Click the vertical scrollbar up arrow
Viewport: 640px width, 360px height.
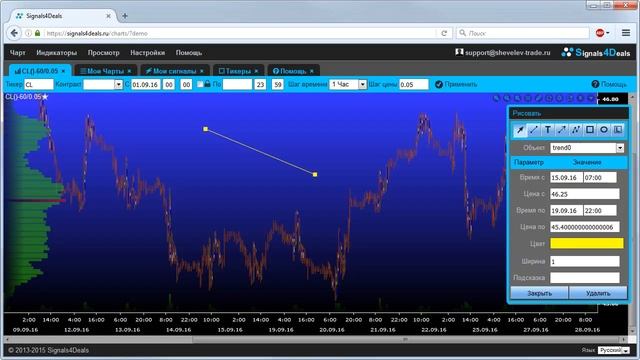(633, 98)
